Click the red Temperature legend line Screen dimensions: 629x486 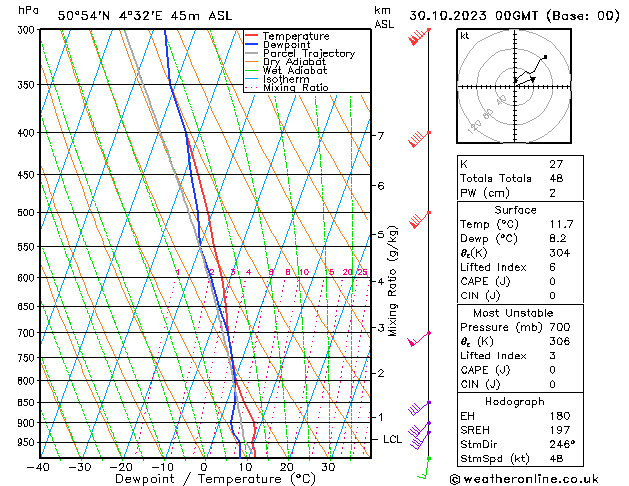click(x=251, y=36)
